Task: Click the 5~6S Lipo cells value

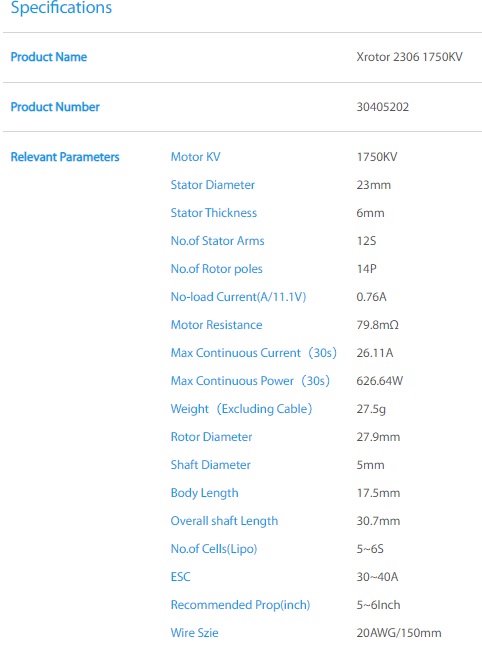Action: point(370,549)
